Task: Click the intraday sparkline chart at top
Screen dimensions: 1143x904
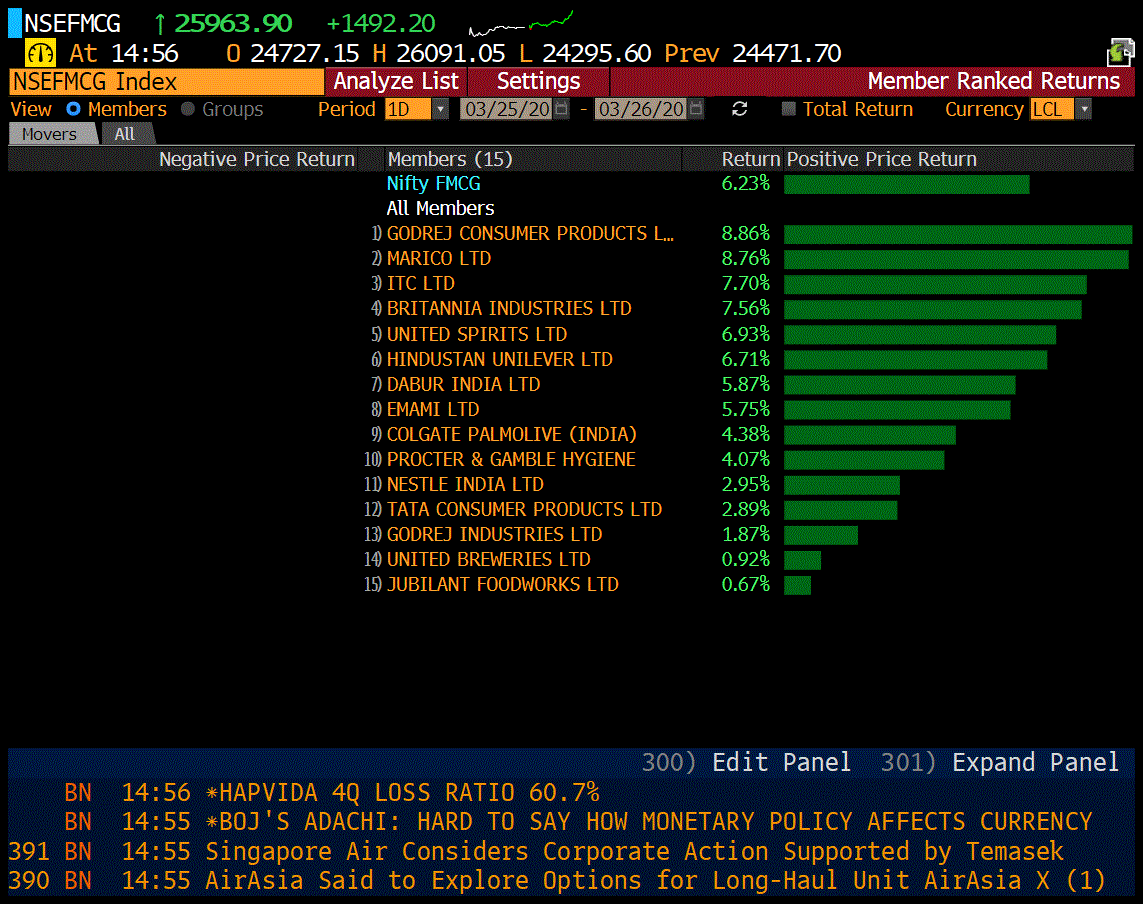Action: click(x=520, y=22)
